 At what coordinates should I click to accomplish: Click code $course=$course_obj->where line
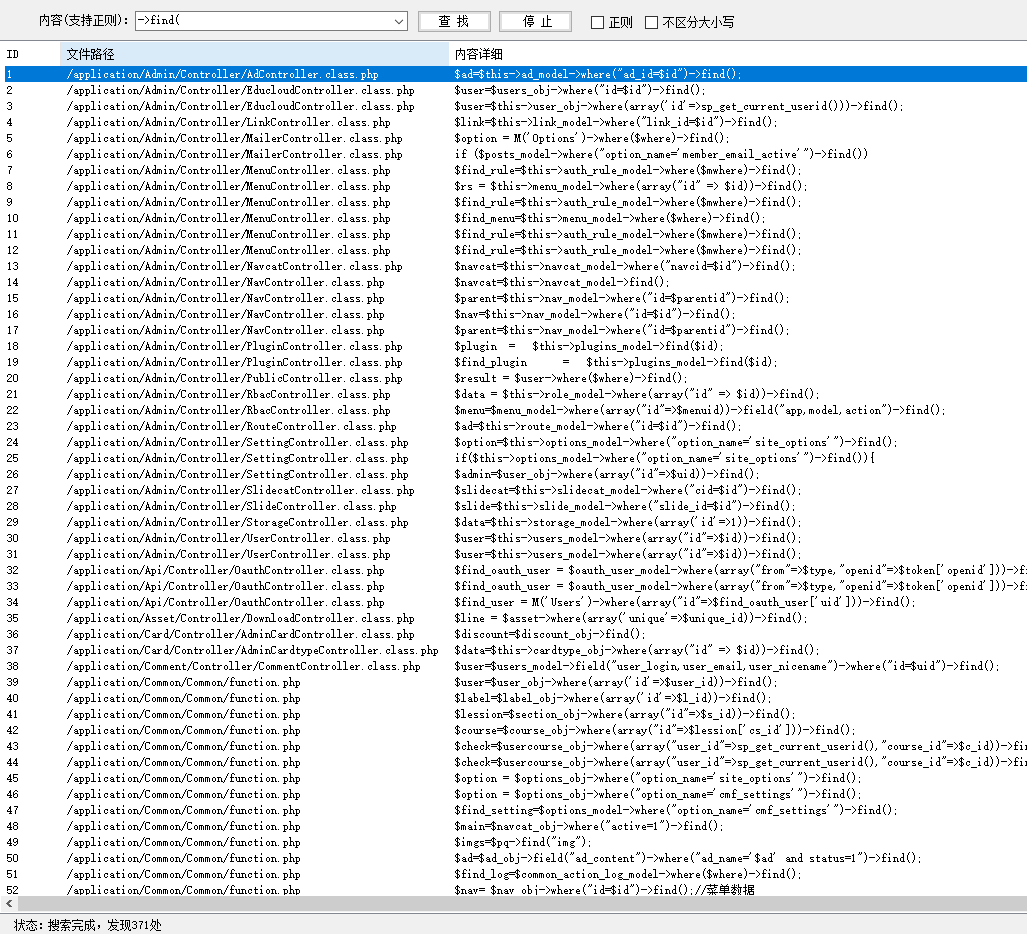pos(654,730)
